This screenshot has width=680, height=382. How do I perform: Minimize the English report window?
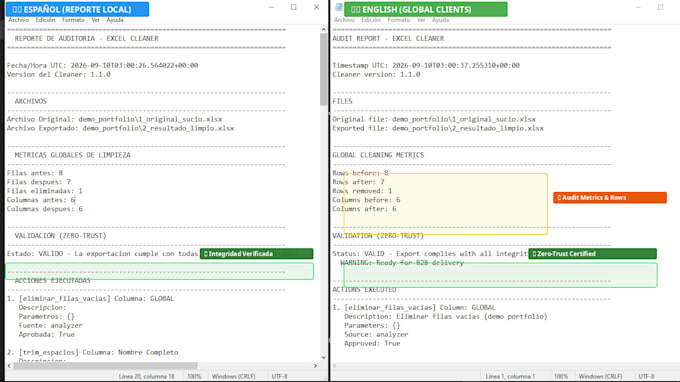coord(638,7)
